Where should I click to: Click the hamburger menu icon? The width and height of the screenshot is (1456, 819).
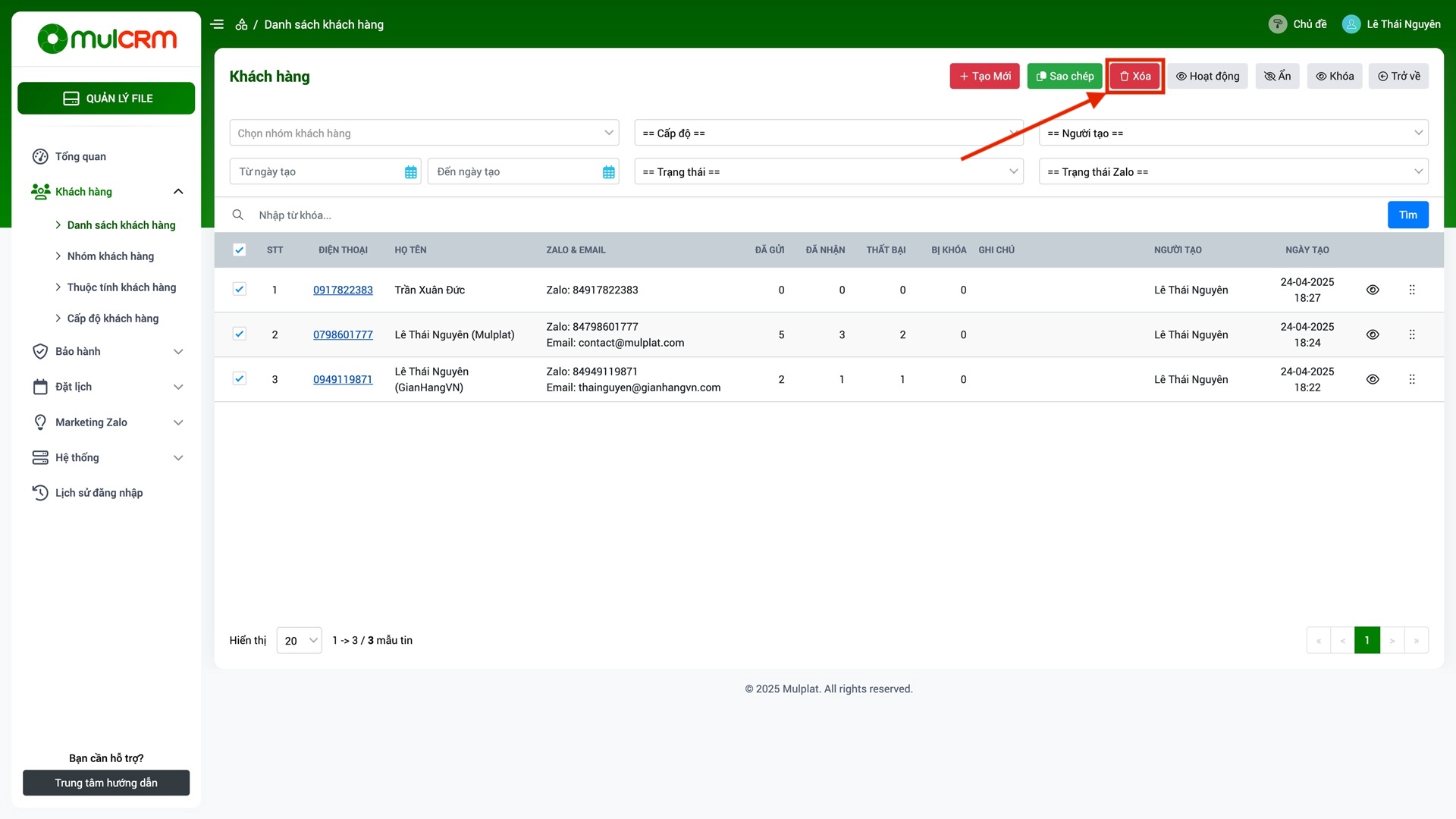[217, 24]
